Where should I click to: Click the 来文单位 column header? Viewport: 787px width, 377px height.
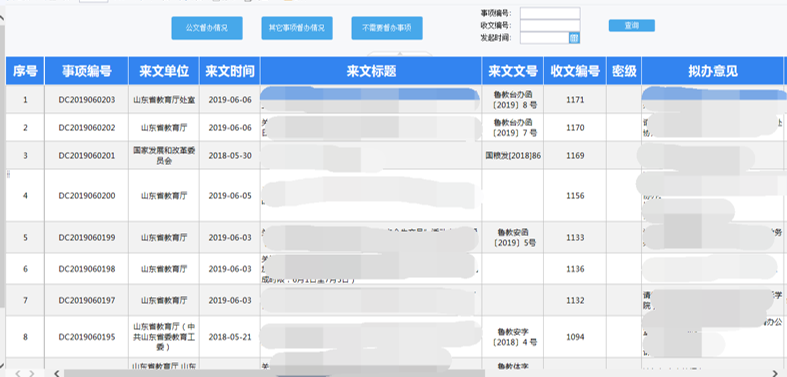point(164,71)
